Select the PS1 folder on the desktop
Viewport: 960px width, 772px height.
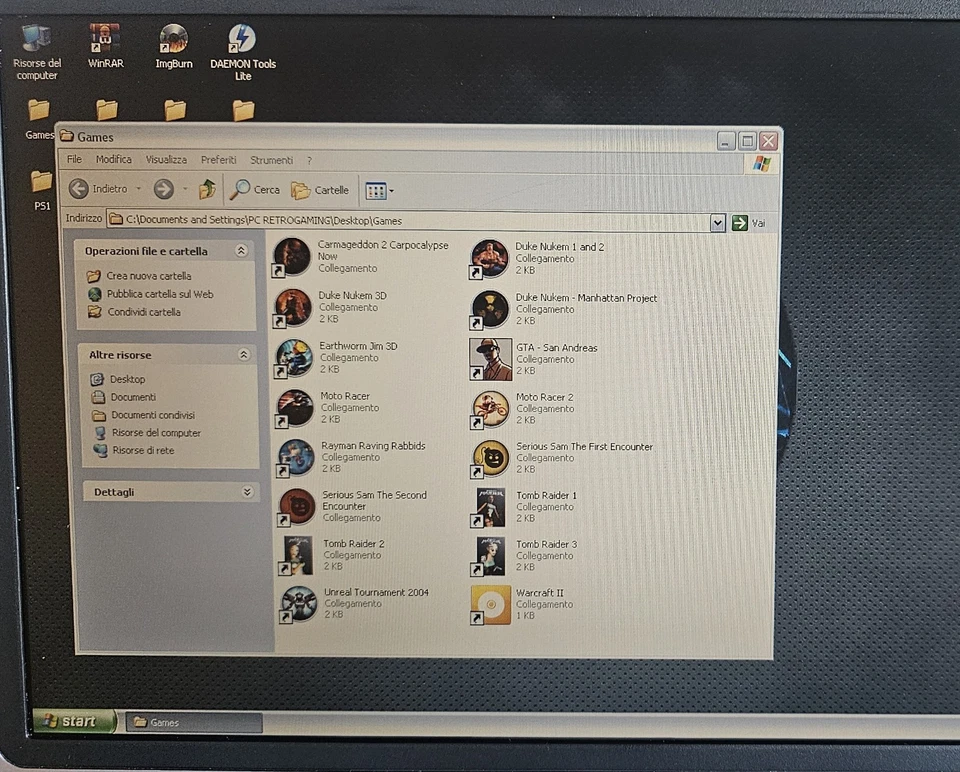point(42,190)
